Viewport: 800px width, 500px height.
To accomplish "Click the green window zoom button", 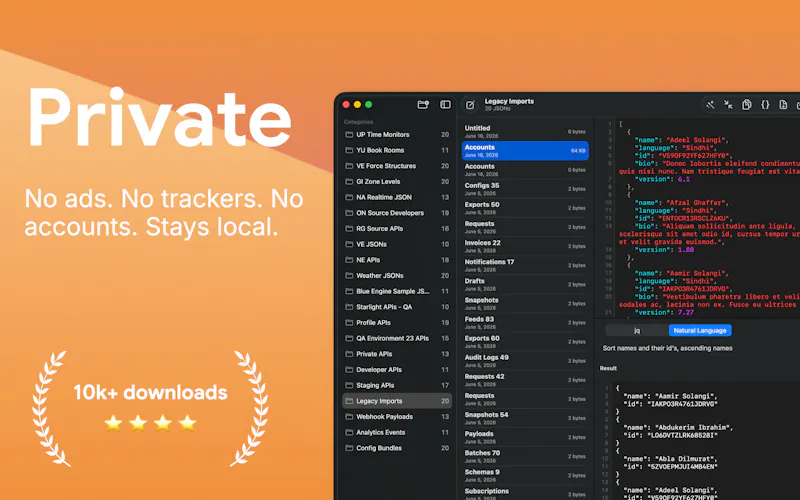I will (x=368, y=105).
